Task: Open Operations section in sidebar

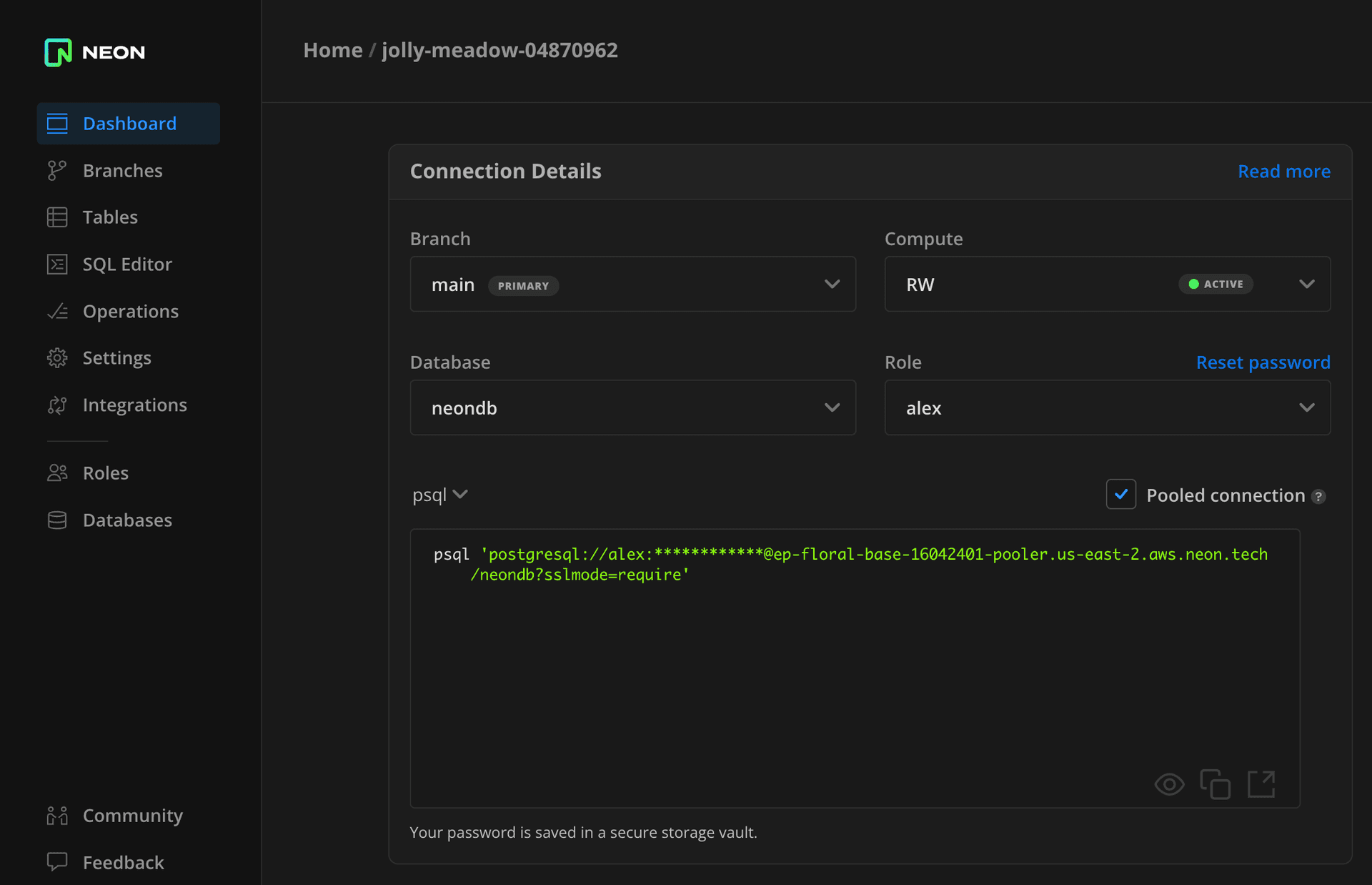Action: tap(130, 310)
